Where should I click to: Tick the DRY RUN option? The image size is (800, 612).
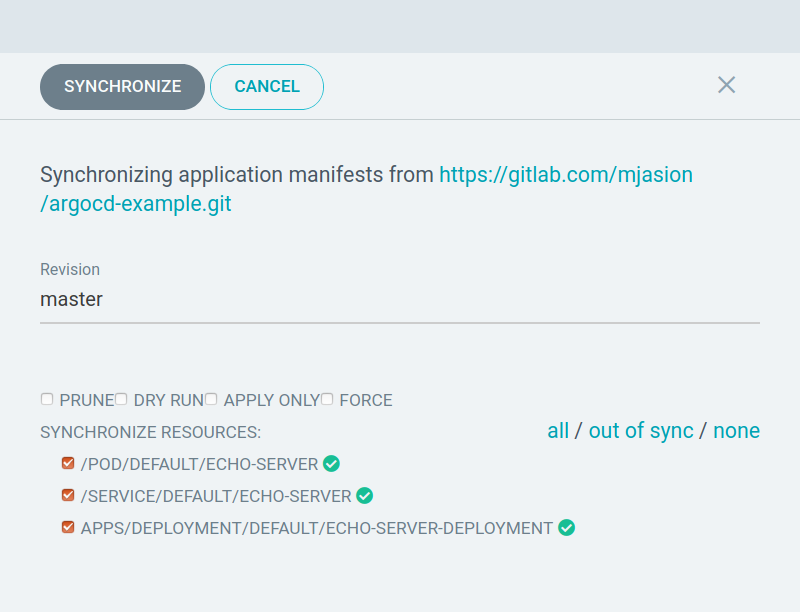point(121,399)
